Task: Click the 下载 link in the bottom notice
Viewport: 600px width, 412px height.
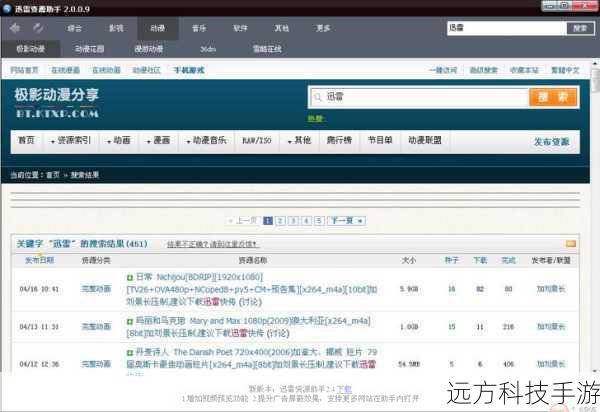Action: point(344,389)
